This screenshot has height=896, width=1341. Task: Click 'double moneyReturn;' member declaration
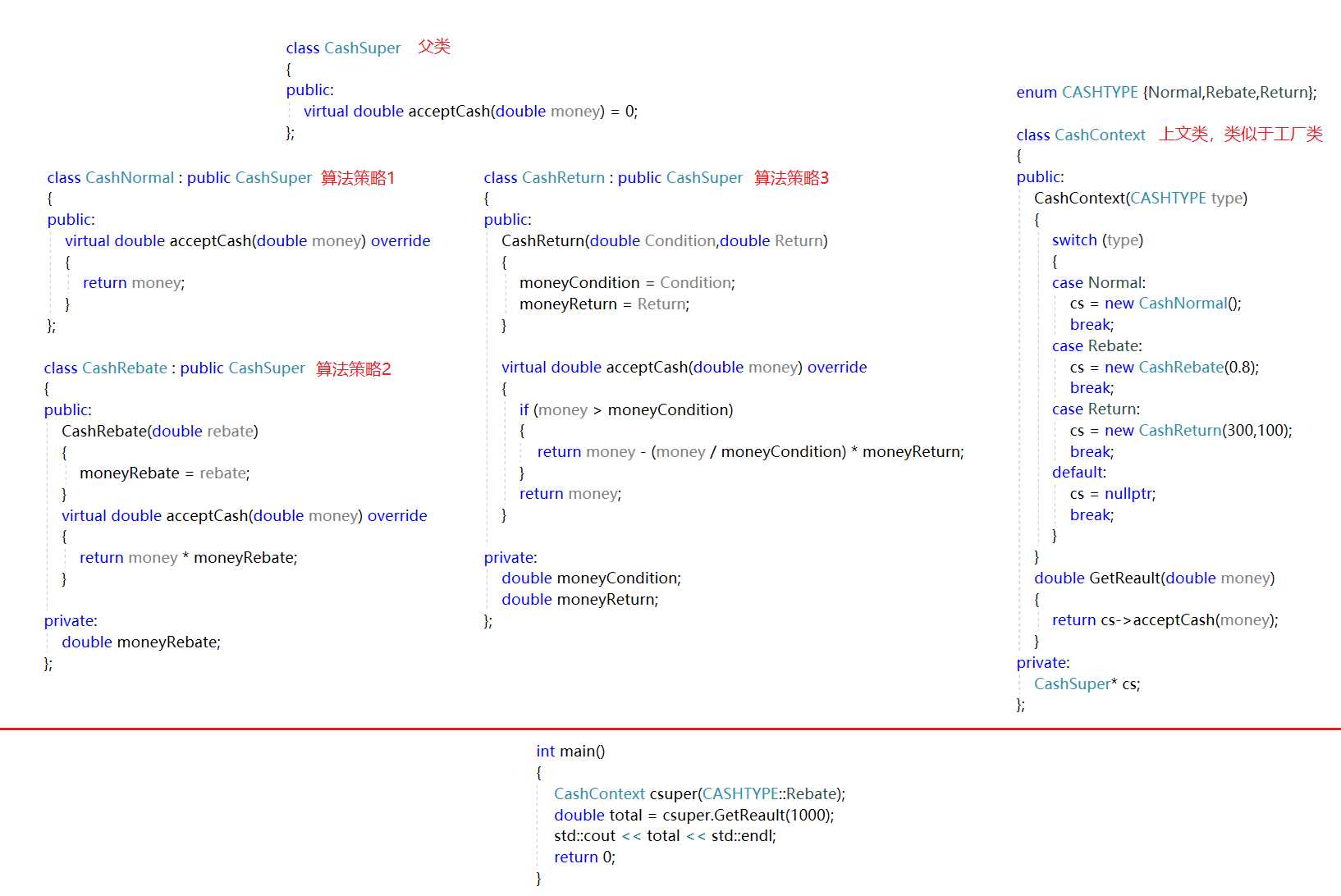coord(580,599)
